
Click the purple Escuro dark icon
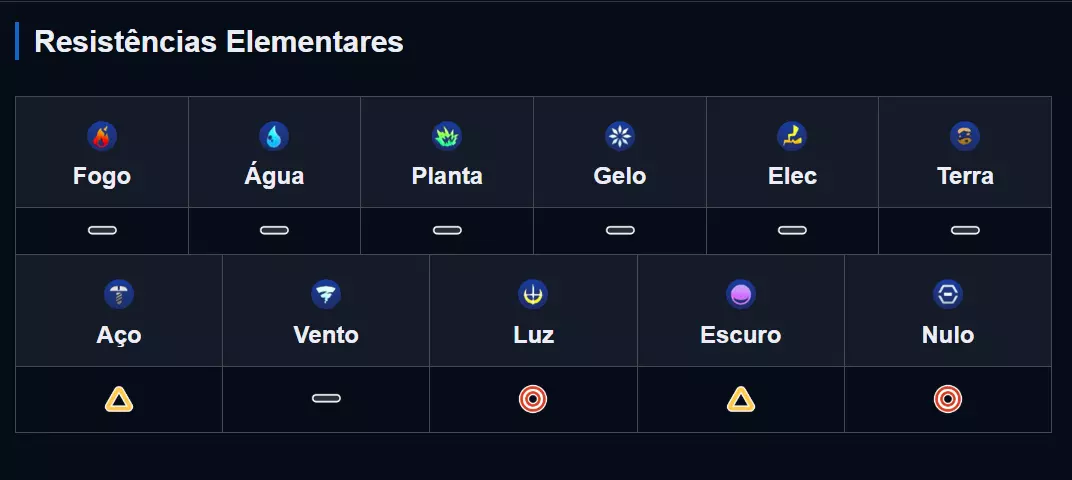point(741,294)
